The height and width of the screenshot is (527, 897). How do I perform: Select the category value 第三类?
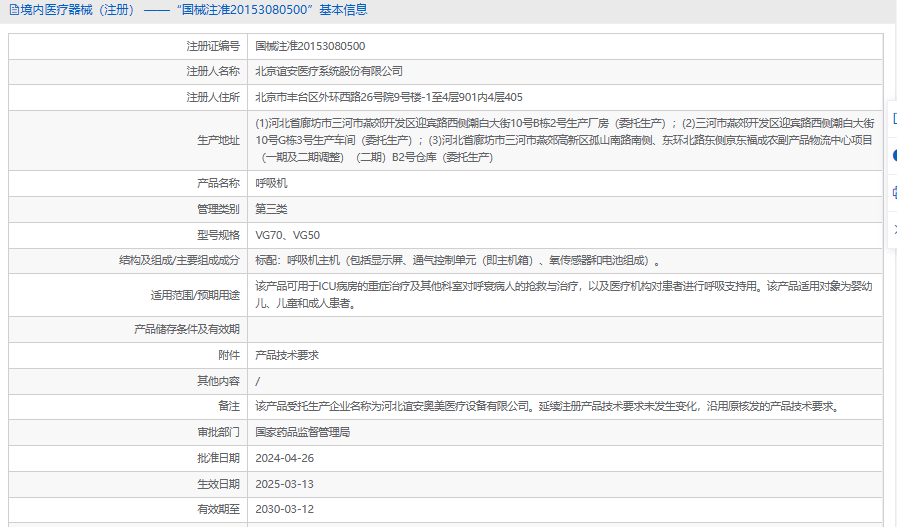(x=271, y=209)
